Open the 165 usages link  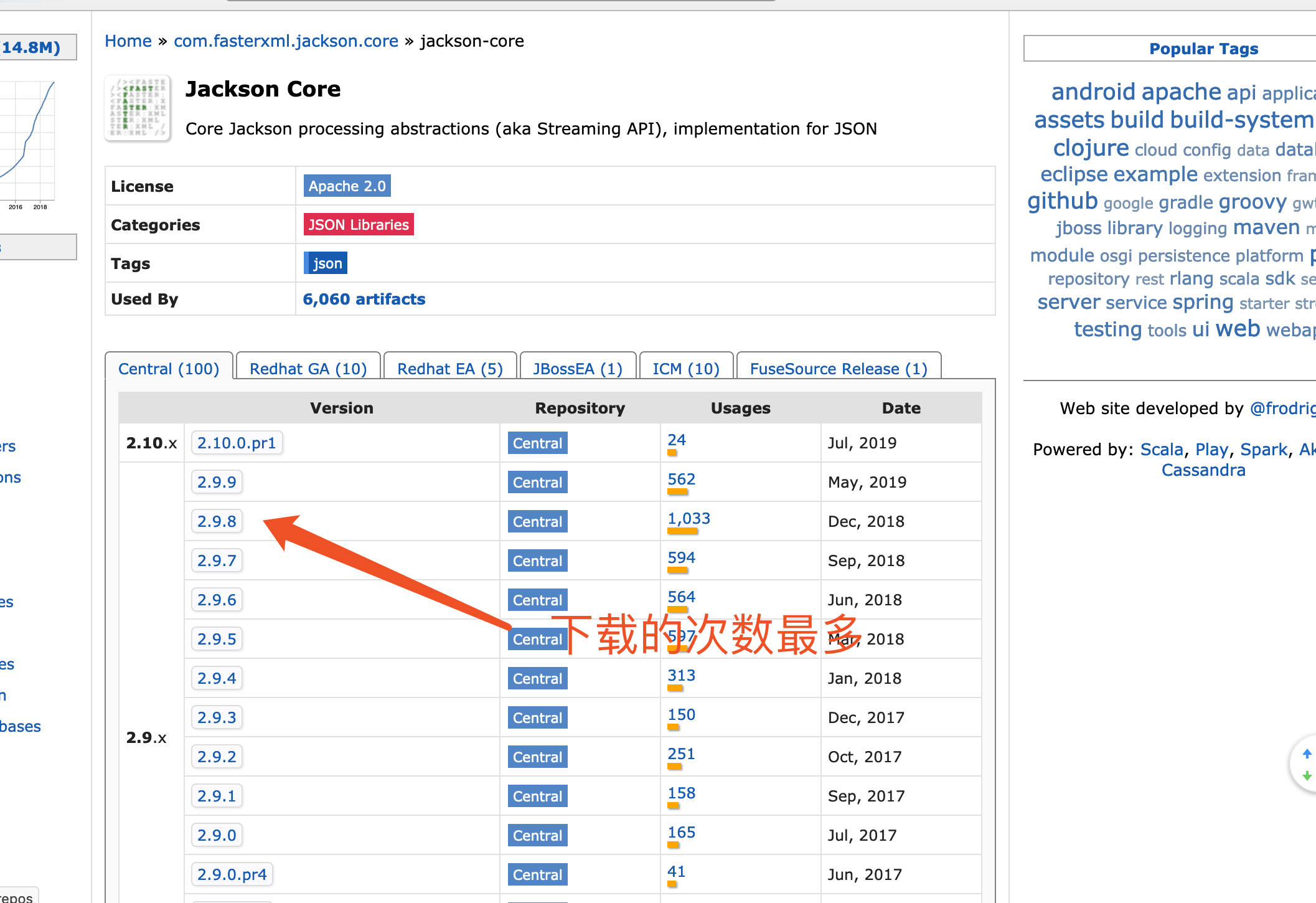tap(682, 832)
